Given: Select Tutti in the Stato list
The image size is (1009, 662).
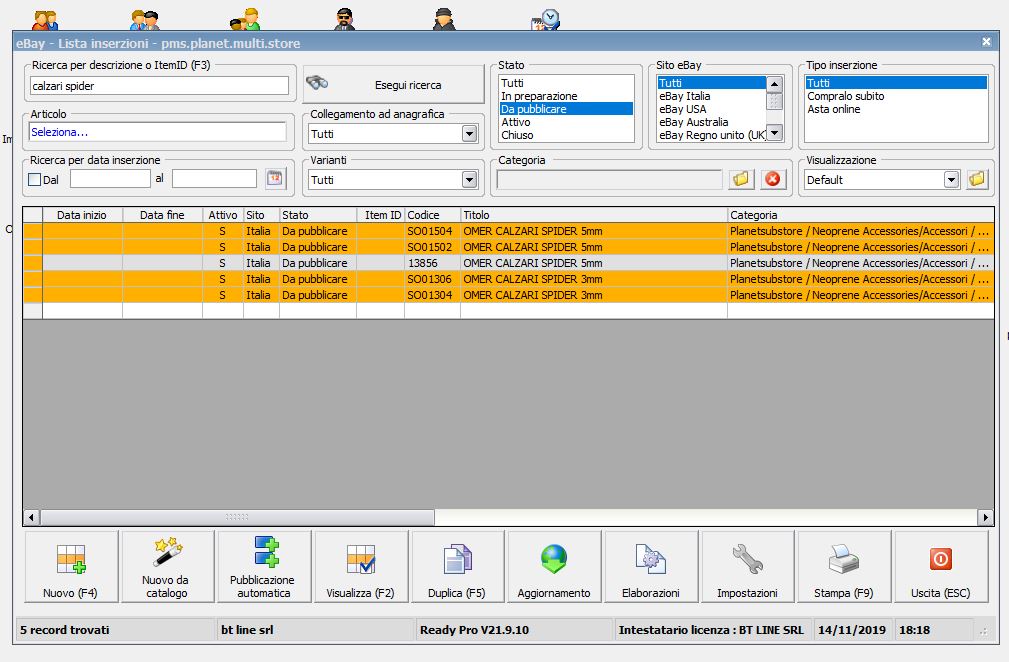Looking at the screenshot, I should [x=566, y=83].
